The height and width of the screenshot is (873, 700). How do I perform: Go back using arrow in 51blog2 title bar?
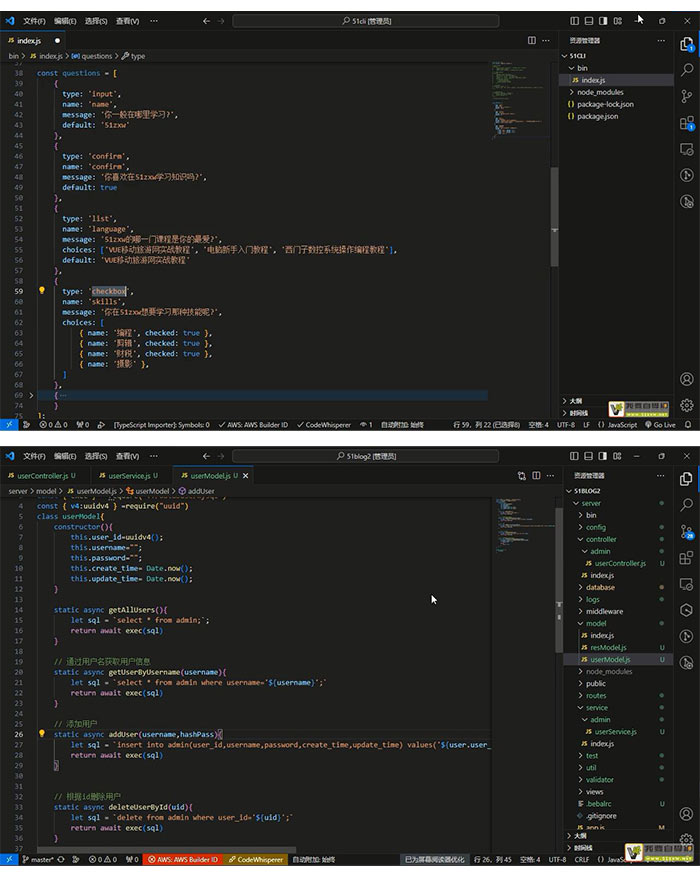click(207, 456)
